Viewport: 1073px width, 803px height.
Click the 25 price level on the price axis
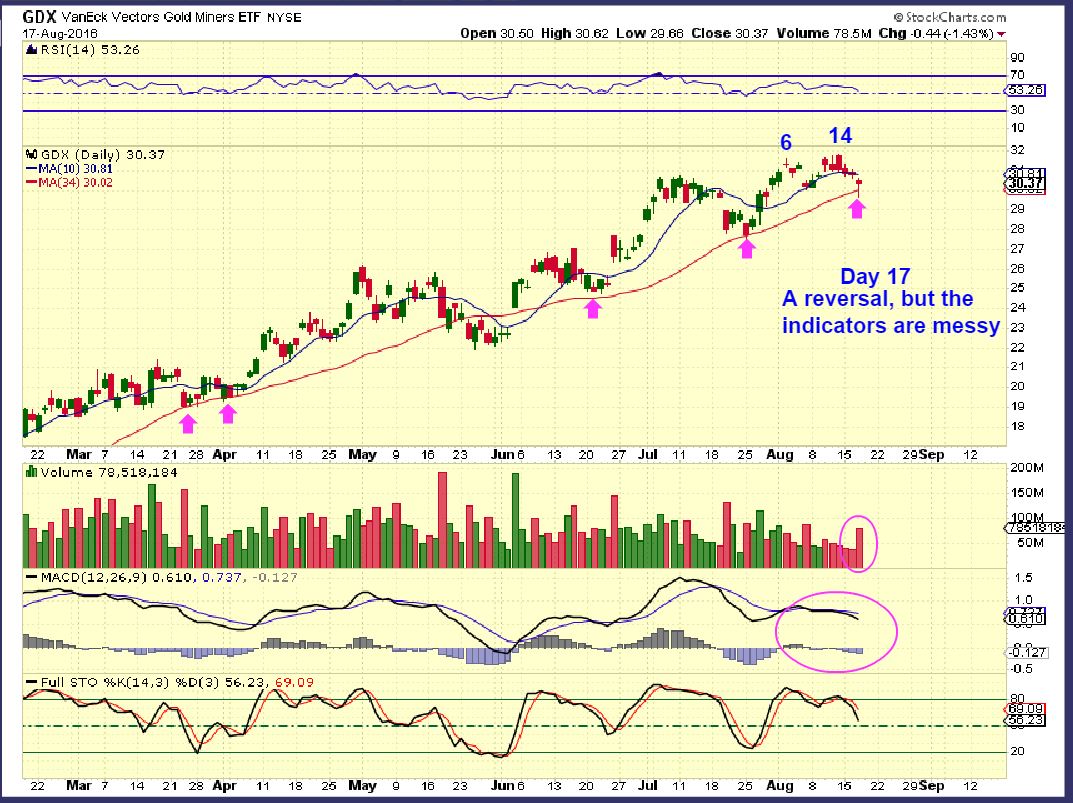[1017, 288]
